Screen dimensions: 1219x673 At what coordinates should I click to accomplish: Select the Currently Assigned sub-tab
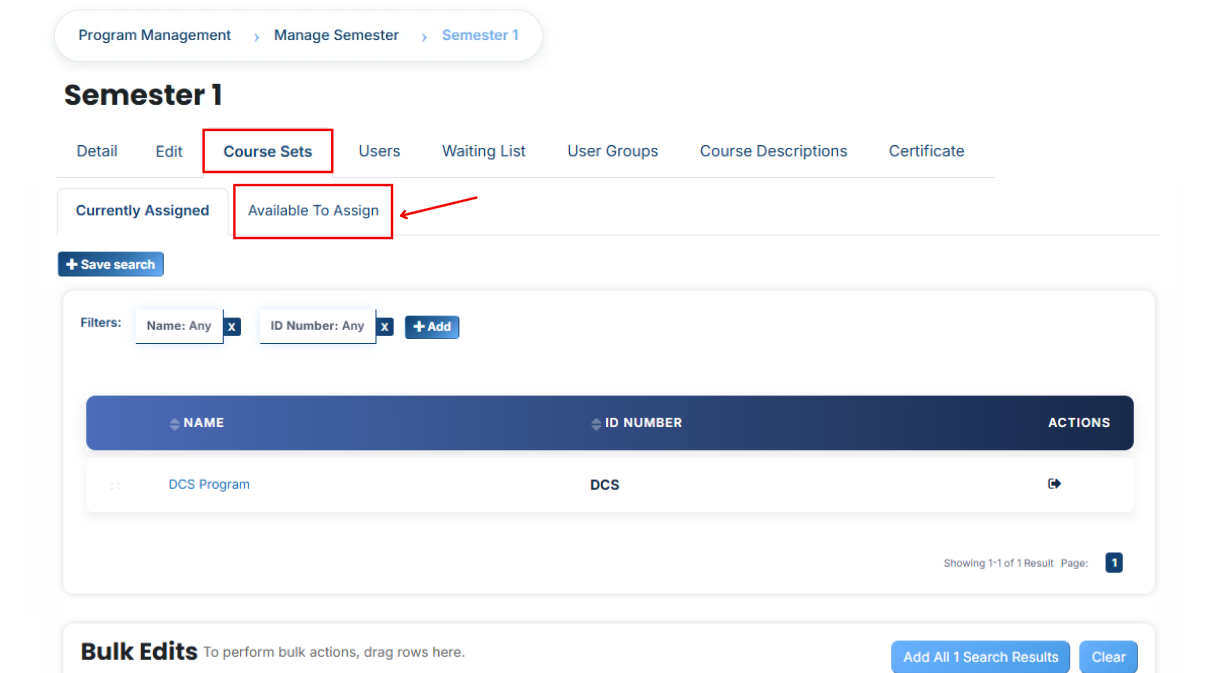tap(143, 211)
